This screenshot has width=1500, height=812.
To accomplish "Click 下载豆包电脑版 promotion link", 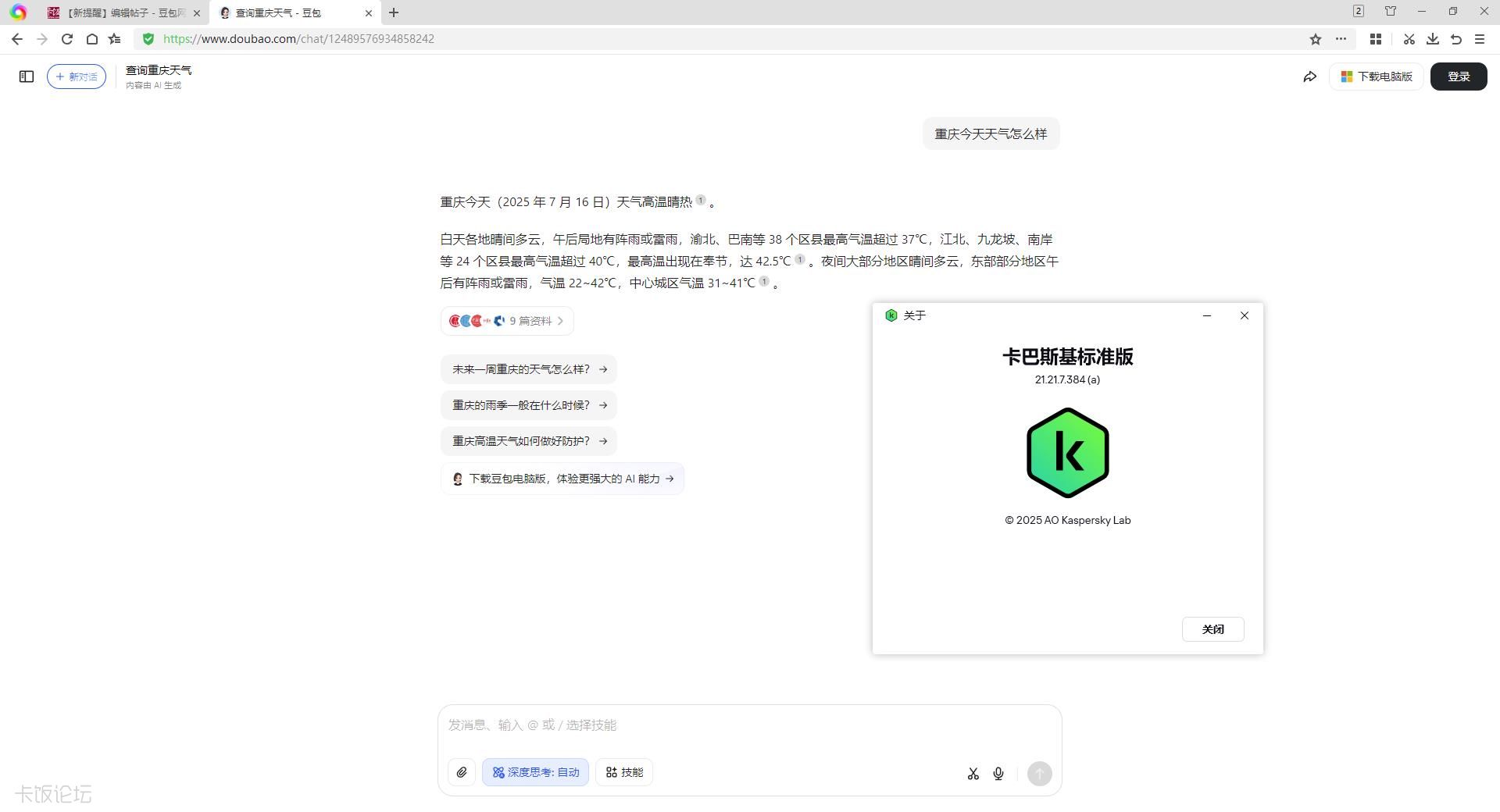I will click(x=562, y=479).
